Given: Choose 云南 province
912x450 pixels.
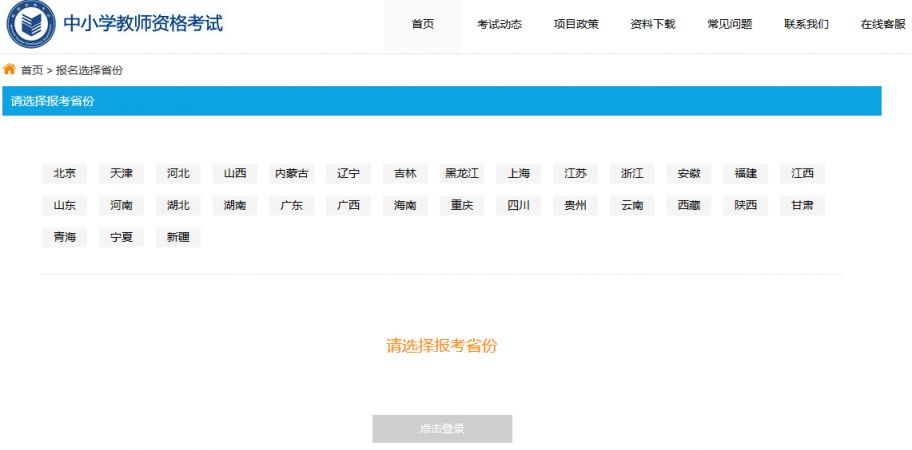Looking at the screenshot, I should (632, 205).
